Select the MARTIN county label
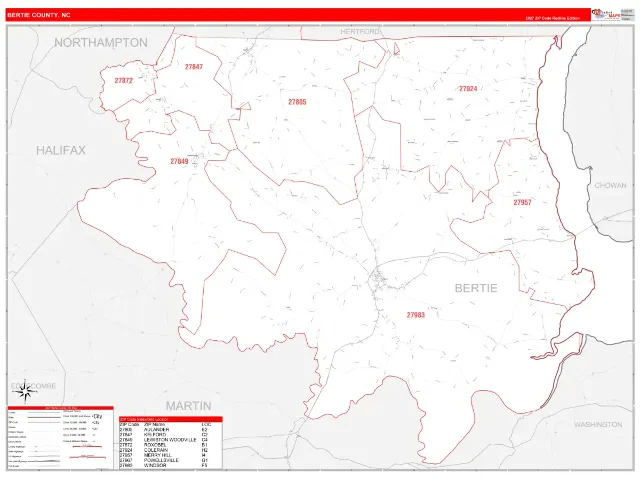Screen dimensions: 640x480 pyautogui.click(x=189, y=406)
